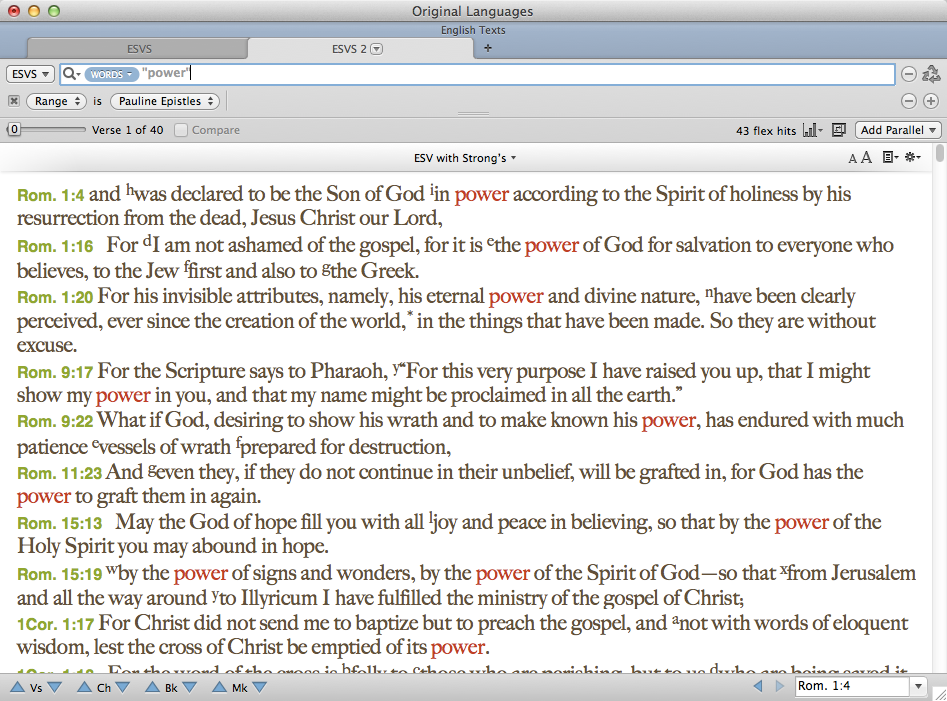
Task: Close the Range search criterion x box
Action: tap(14, 101)
